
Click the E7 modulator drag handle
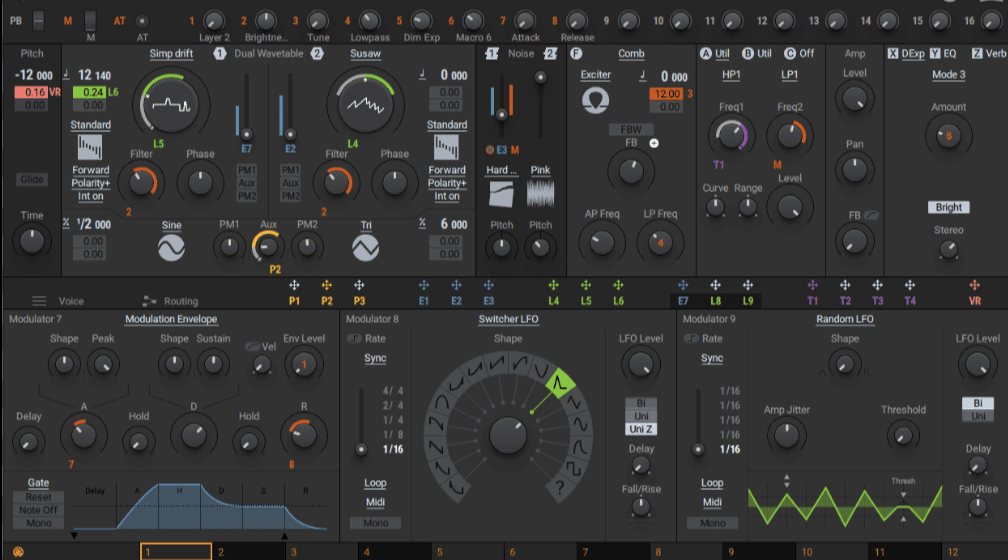[683, 285]
